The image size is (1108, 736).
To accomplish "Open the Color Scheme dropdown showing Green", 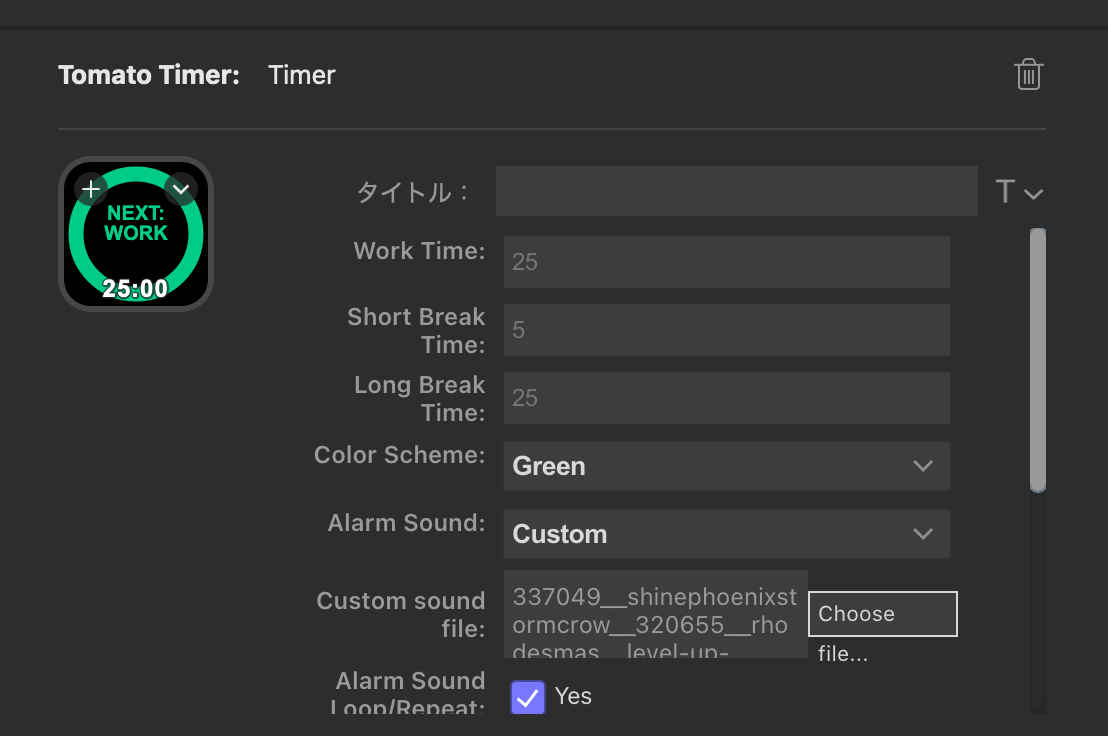I will coord(726,466).
